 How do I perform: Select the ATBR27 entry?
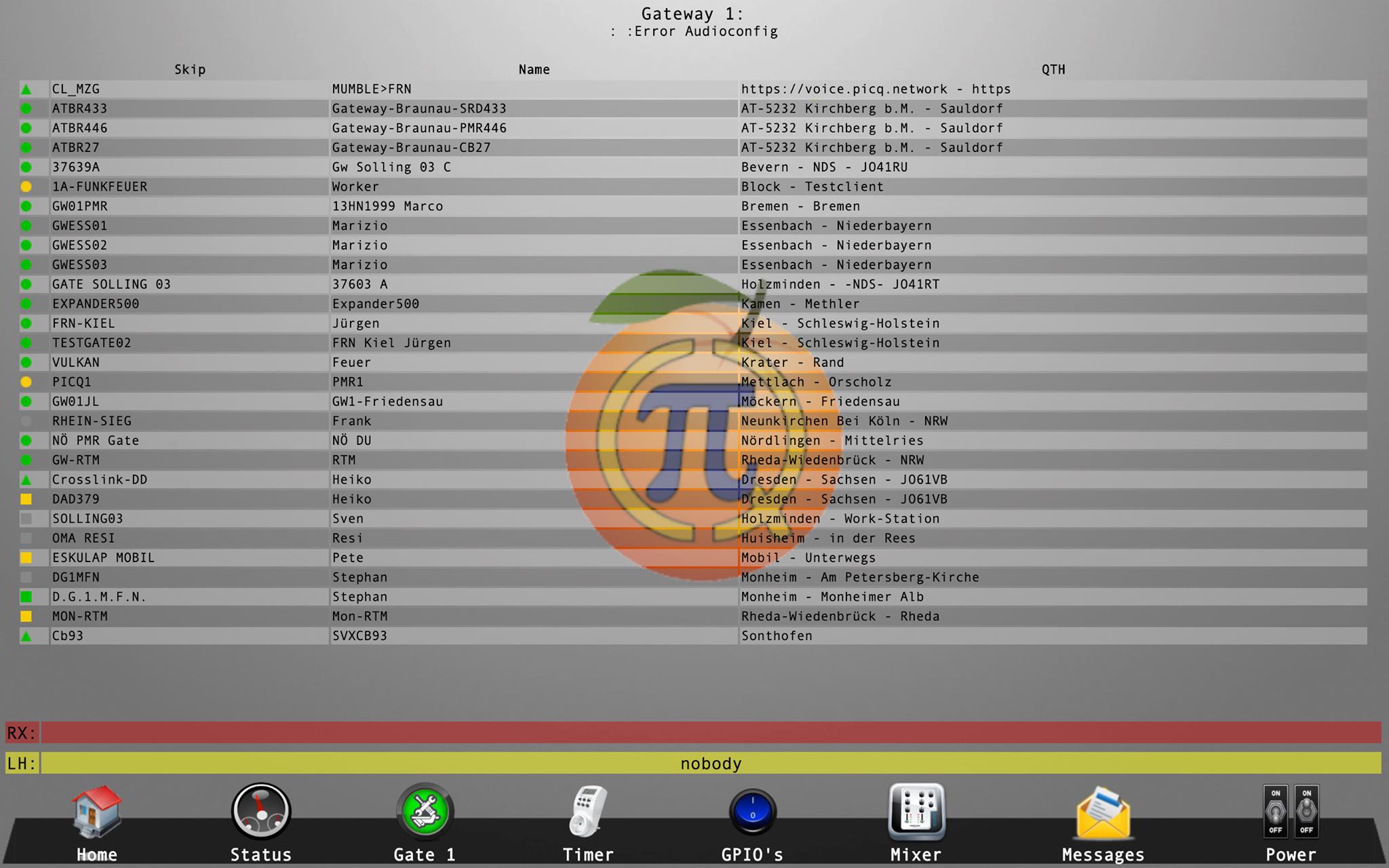189,147
